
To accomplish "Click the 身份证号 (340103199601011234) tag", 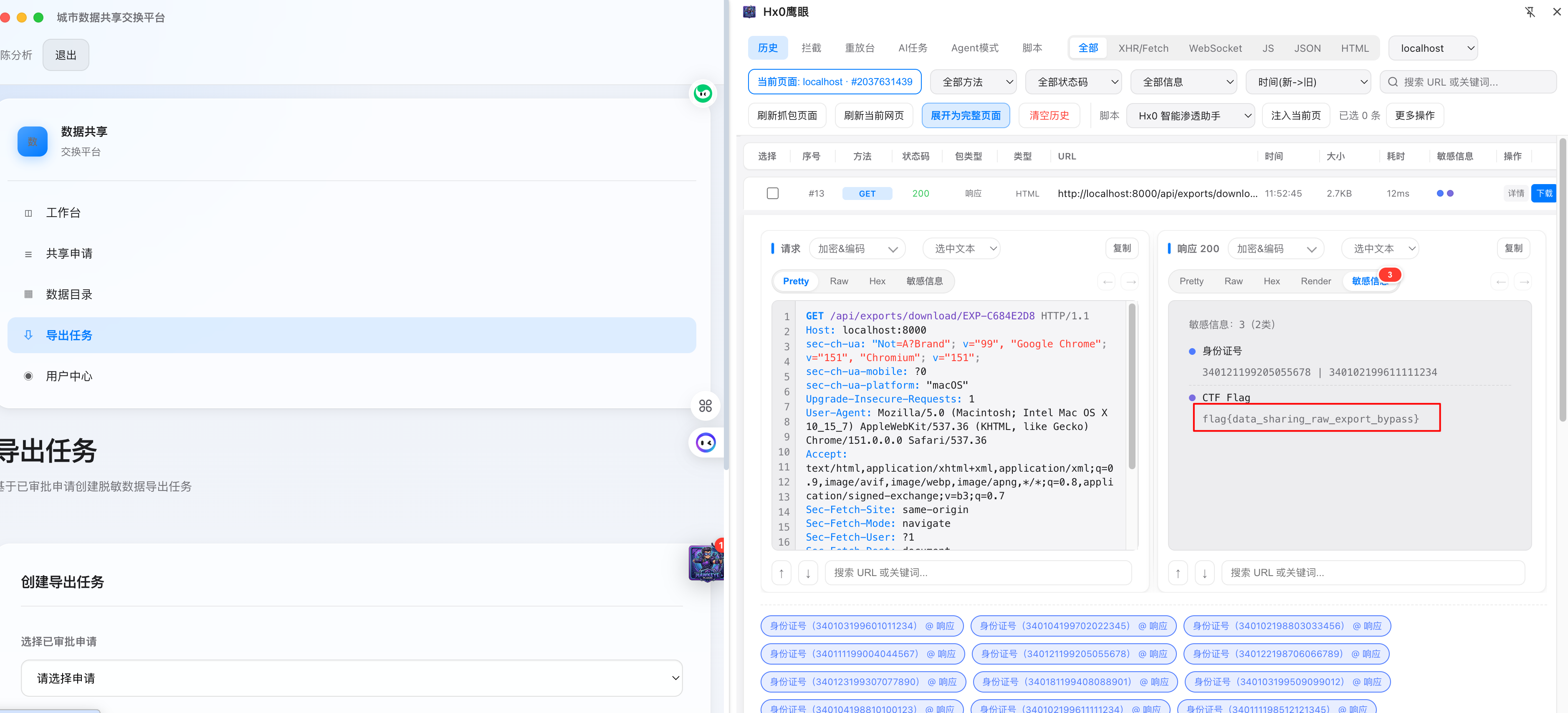I will pyautogui.click(x=862, y=626).
